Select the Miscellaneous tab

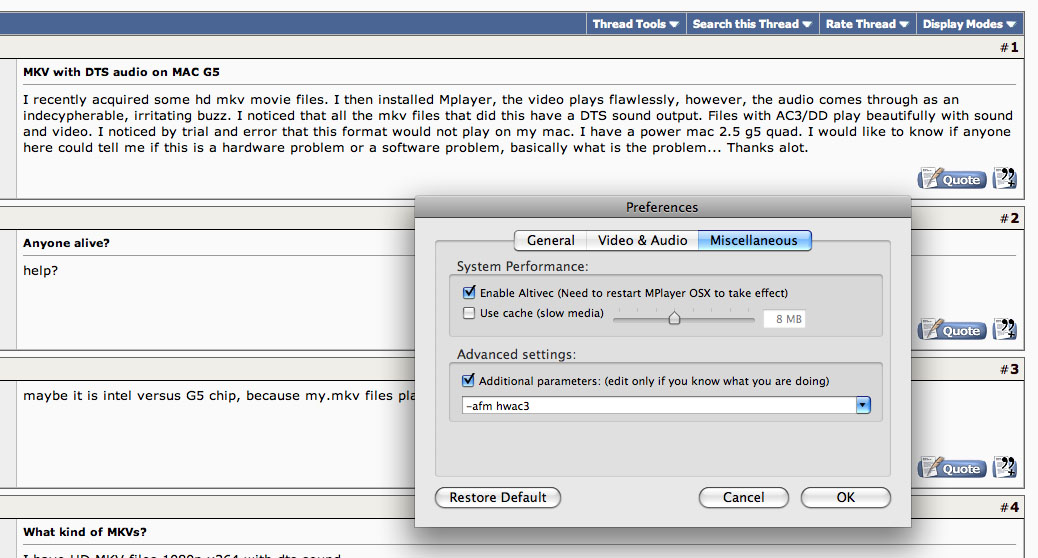pyautogui.click(x=754, y=240)
